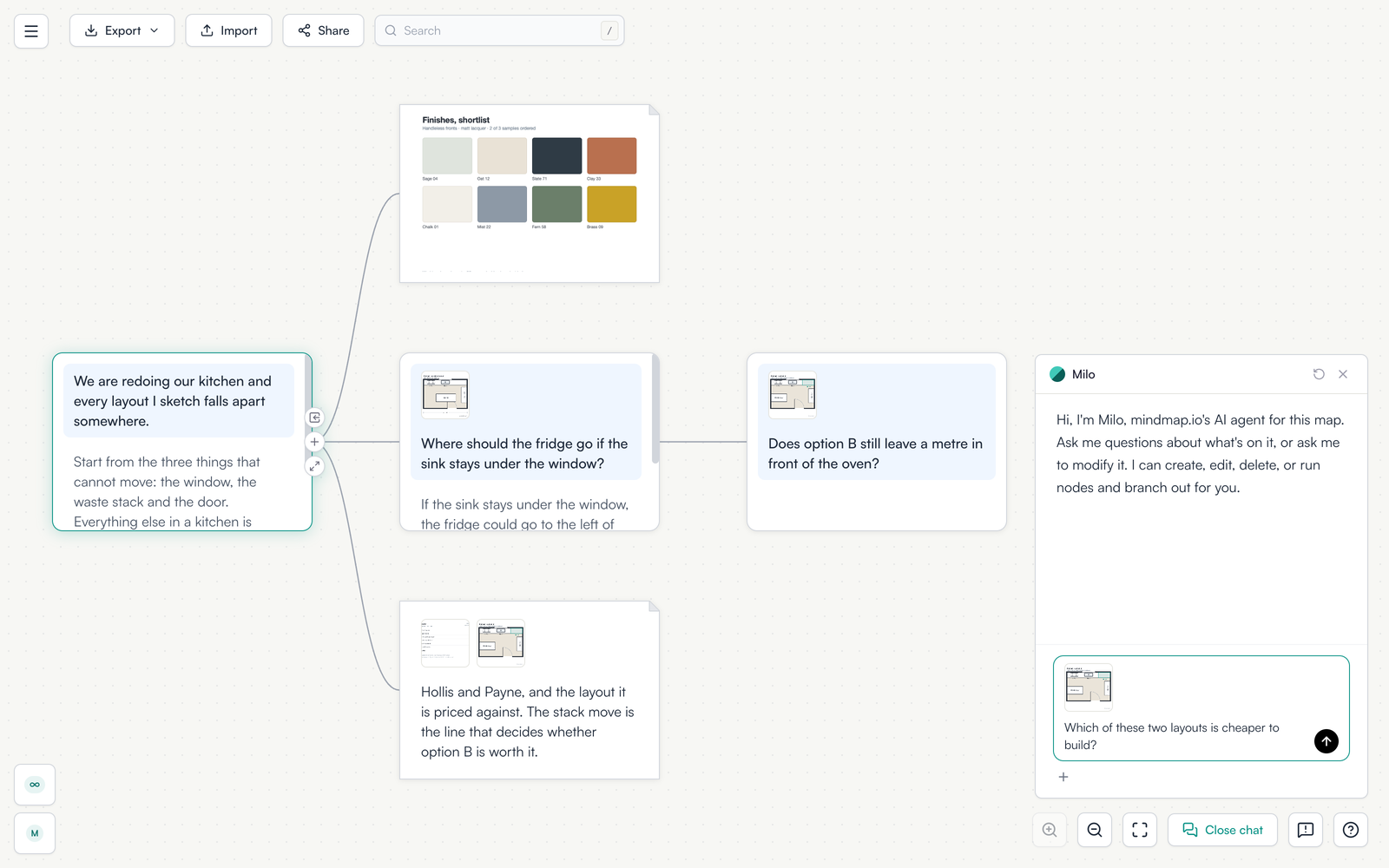1389x868 pixels.
Task: Open the floor plan thumbnail in the fridge question node
Action: pyautogui.click(x=445, y=395)
